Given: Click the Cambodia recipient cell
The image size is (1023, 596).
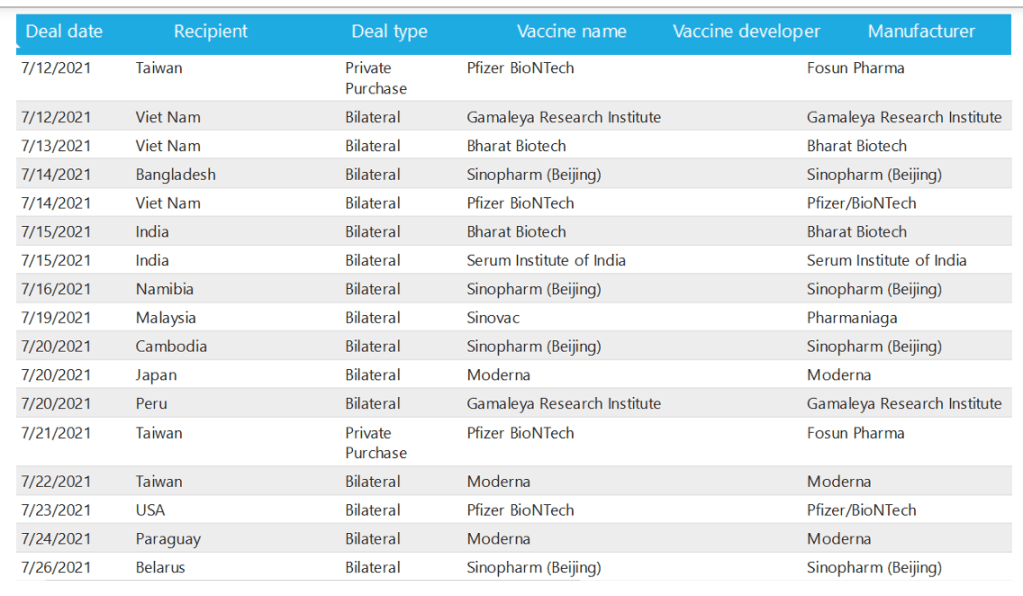Looking at the screenshot, I should [x=171, y=347].
